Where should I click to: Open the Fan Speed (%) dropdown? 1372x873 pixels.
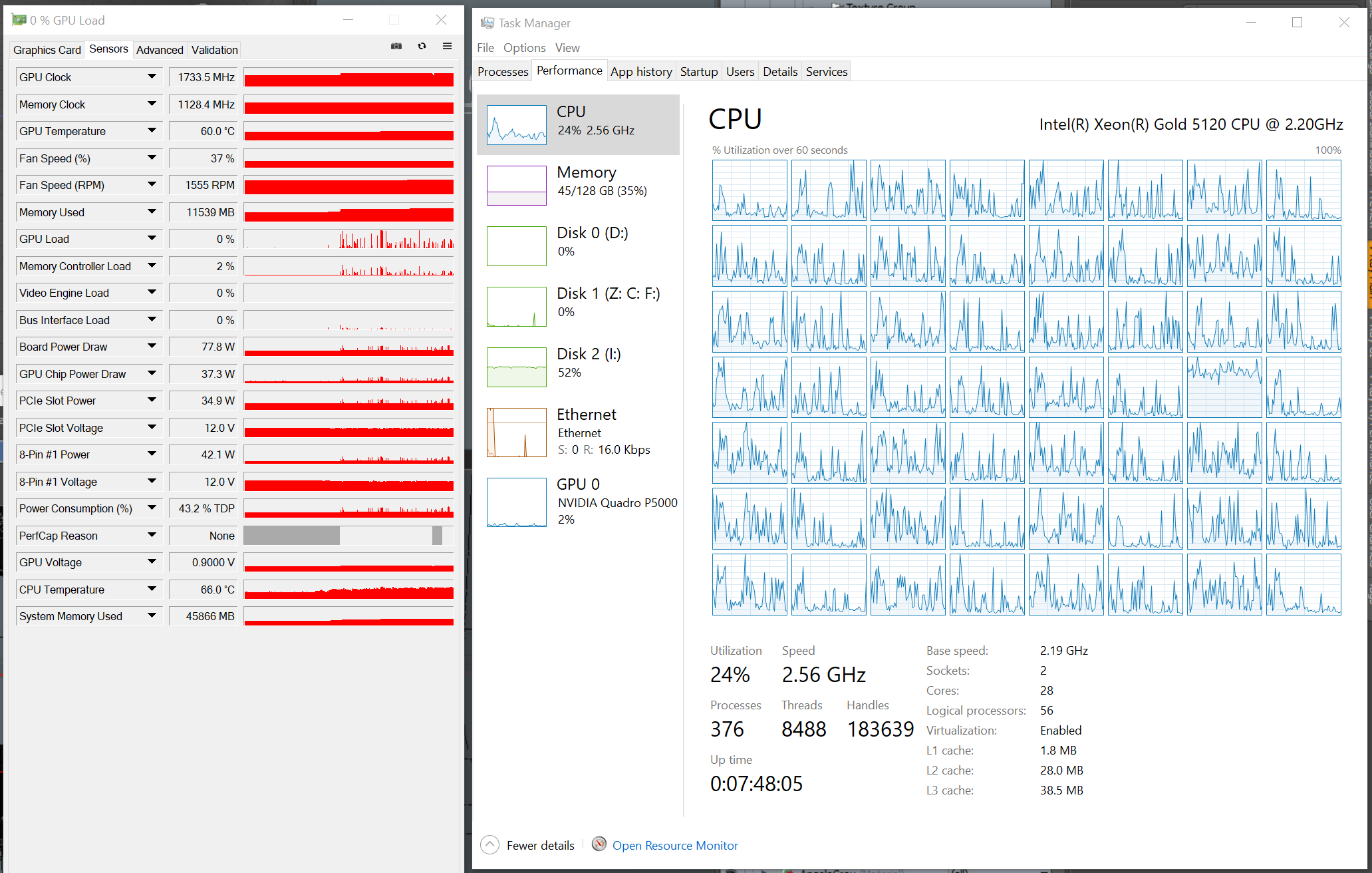pyautogui.click(x=152, y=158)
